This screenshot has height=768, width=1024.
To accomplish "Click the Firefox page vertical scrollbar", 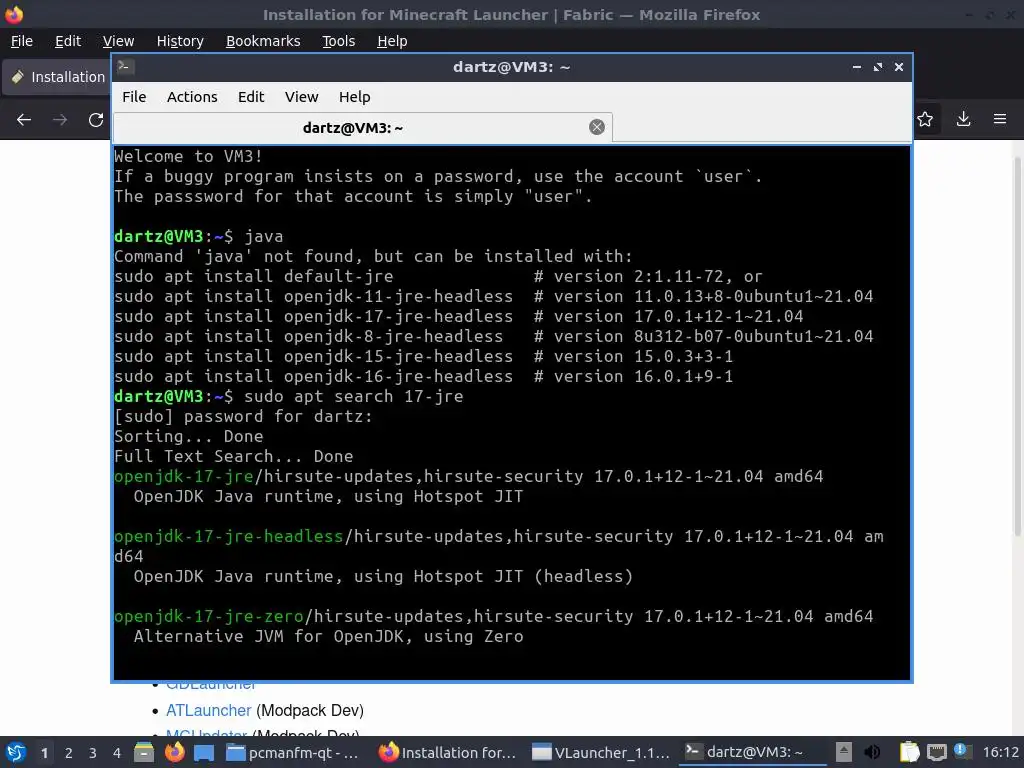I will click(x=1017, y=346).
